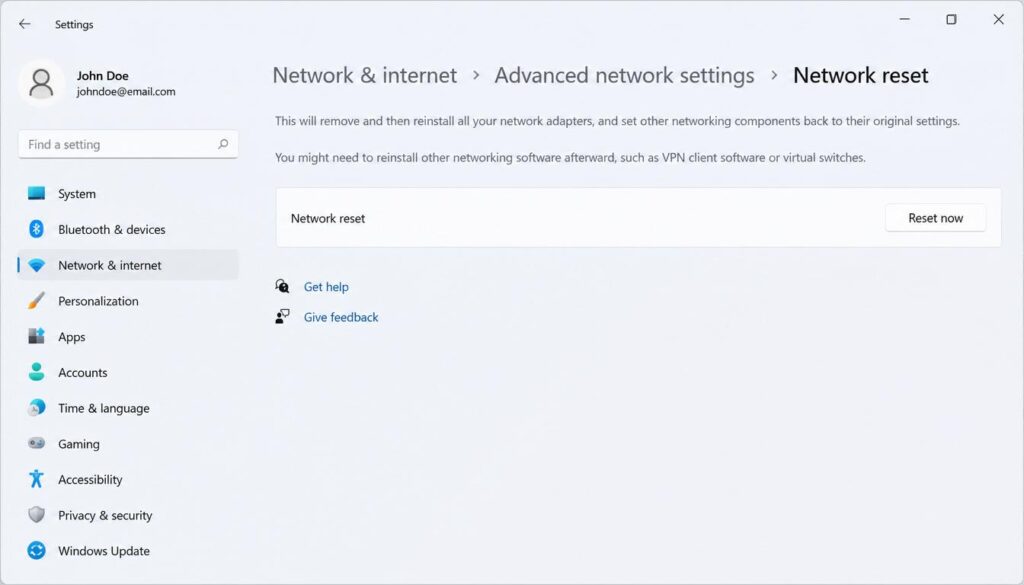Image resolution: width=1024 pixels, height=585 pixels.
Task: Open System settings category
Action: click(128, 194)
